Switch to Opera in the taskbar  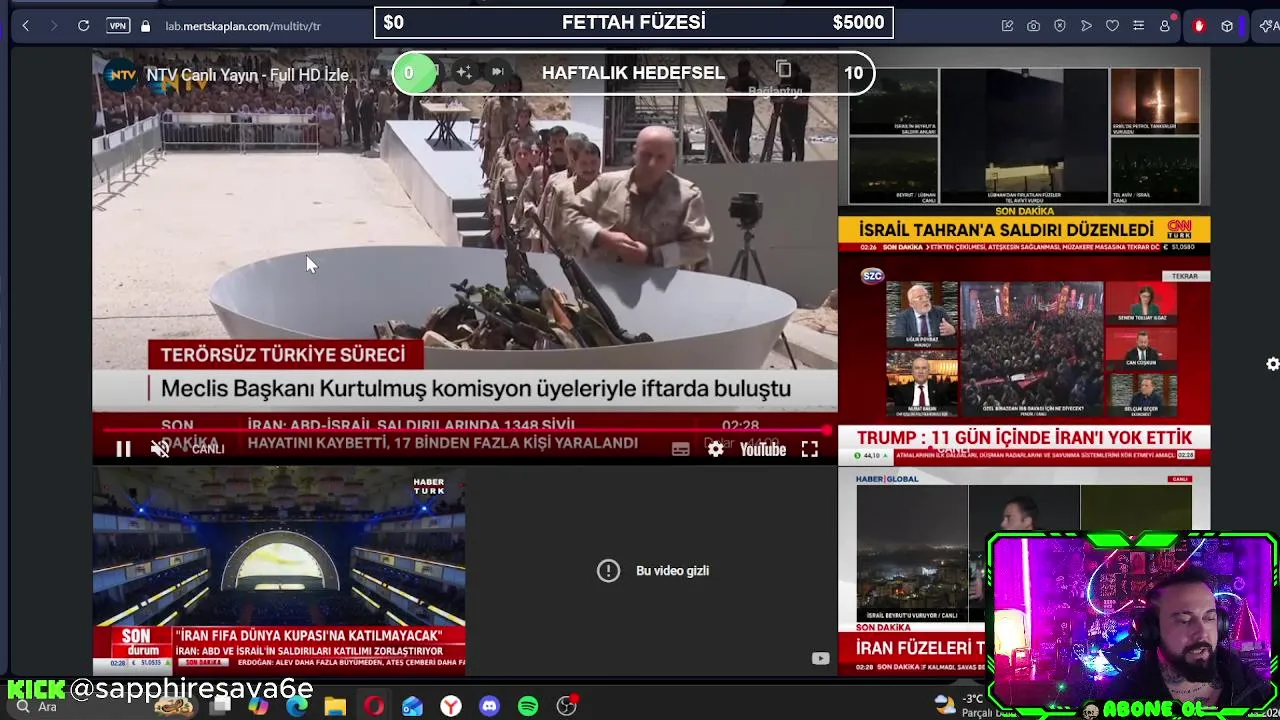374,707
